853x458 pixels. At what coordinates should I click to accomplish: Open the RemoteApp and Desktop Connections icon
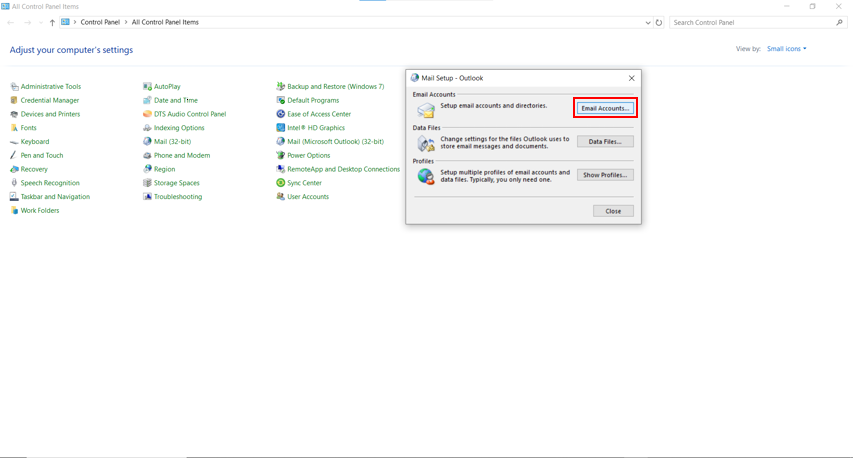tap(281, 169)
